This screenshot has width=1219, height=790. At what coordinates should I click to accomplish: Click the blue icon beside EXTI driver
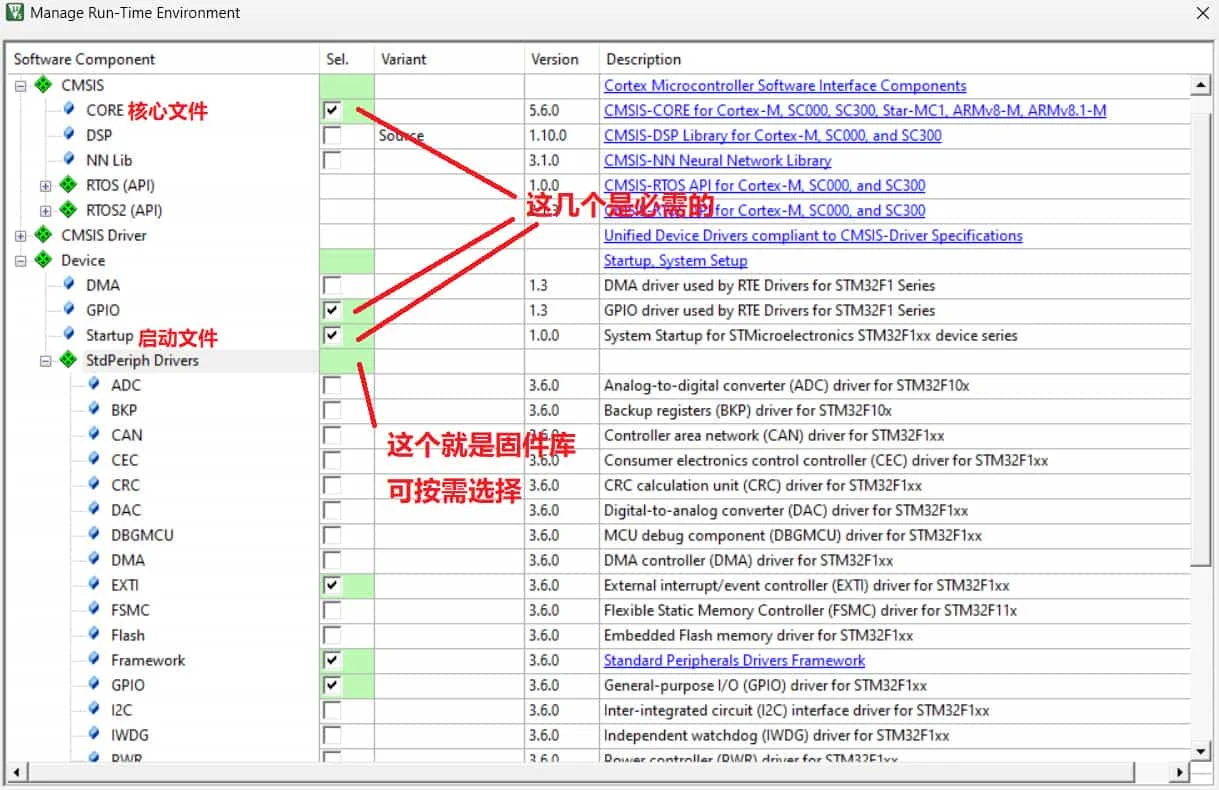[94, 585]
